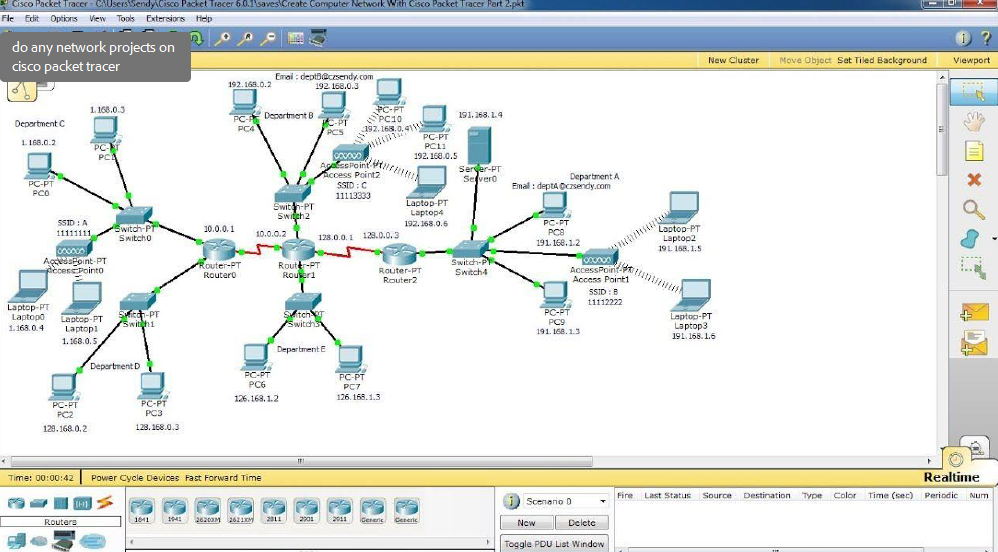This screenshot has height=552, width=998.
Task: Select the Connections lightning bolt icon
Action: coord(105,503)
